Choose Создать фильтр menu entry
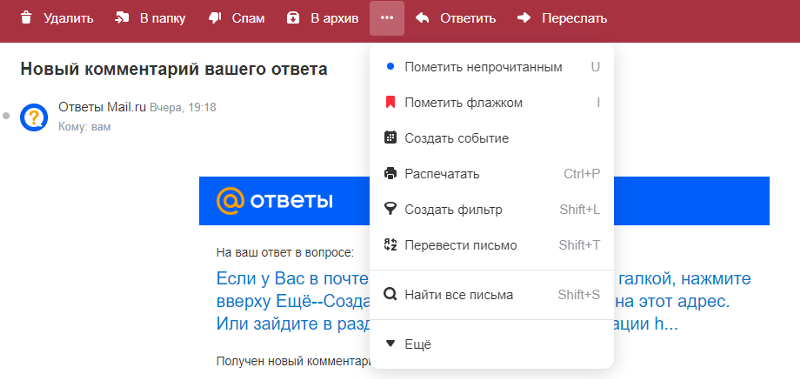The width and height of the screenshot is (800, 379). 491,210
